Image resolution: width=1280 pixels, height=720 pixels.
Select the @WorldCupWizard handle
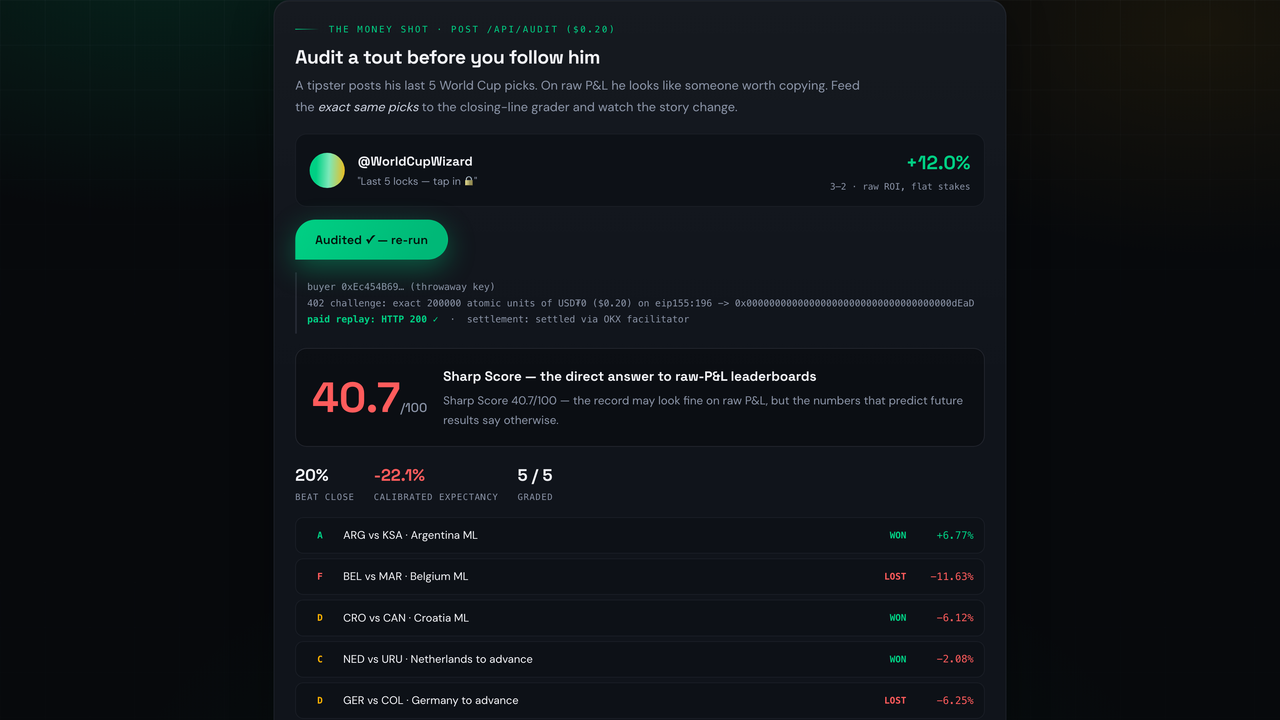point(415,161)
